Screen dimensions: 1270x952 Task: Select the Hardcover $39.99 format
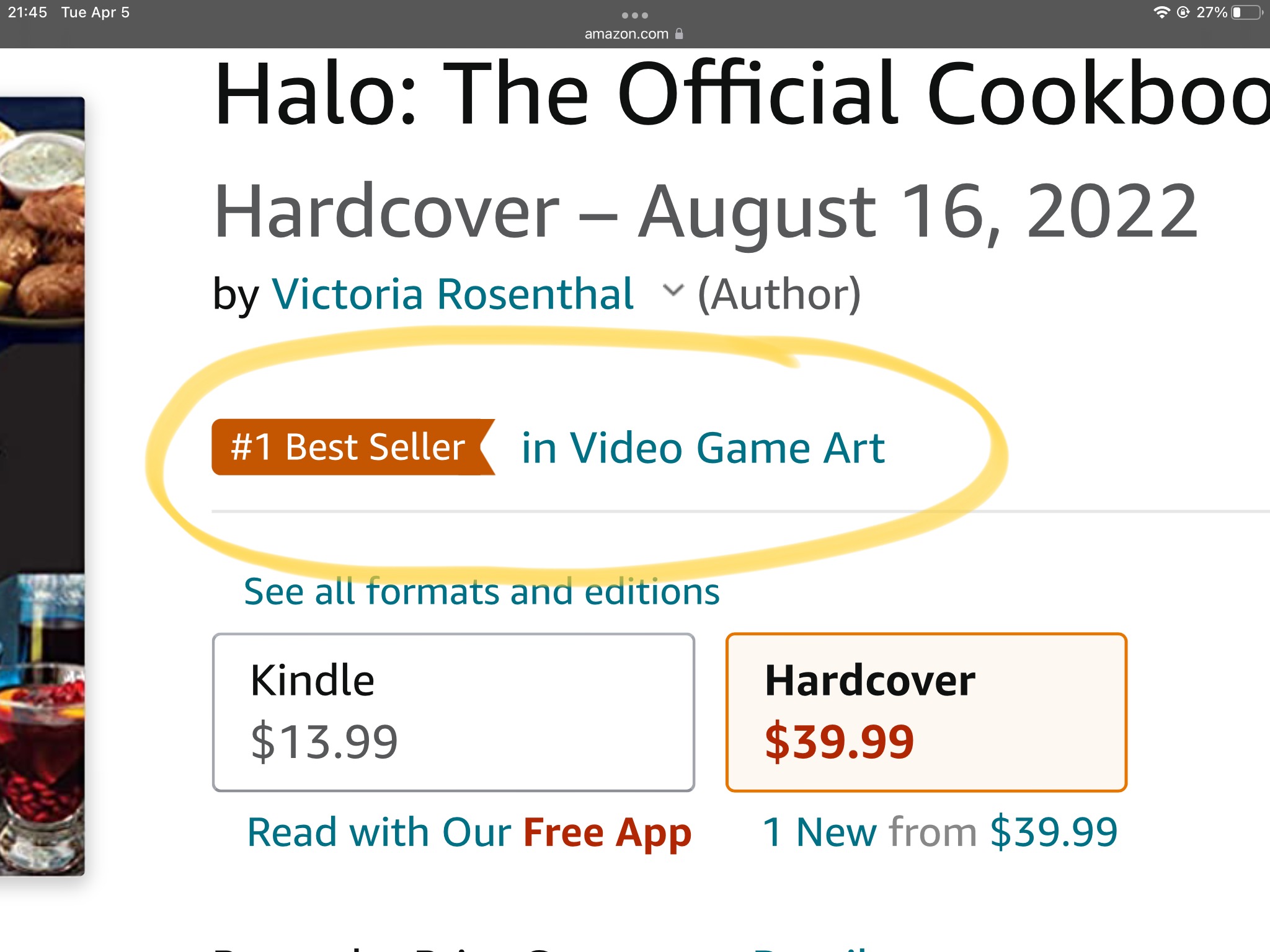926,712
